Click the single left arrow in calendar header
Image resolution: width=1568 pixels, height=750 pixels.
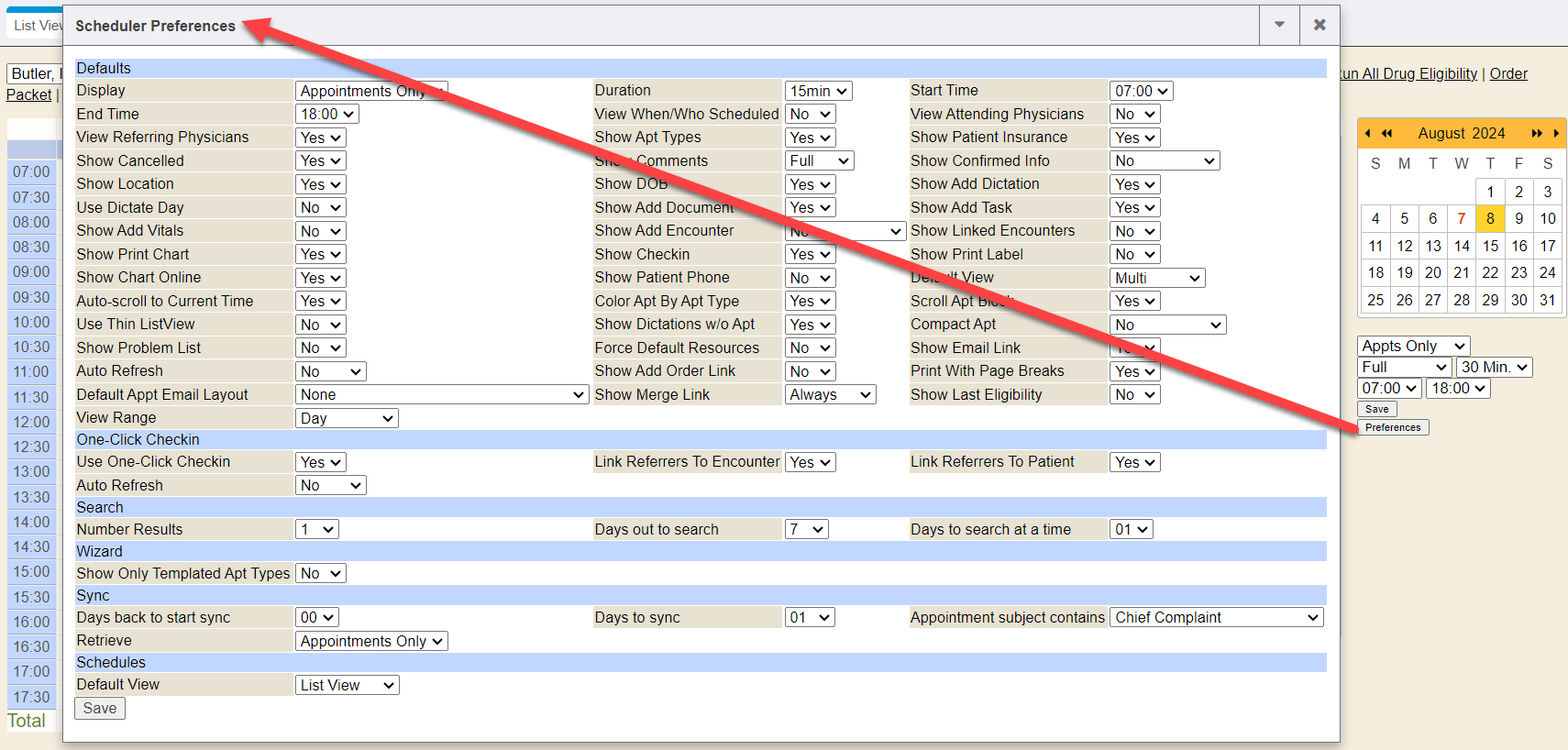(1367, 133)
